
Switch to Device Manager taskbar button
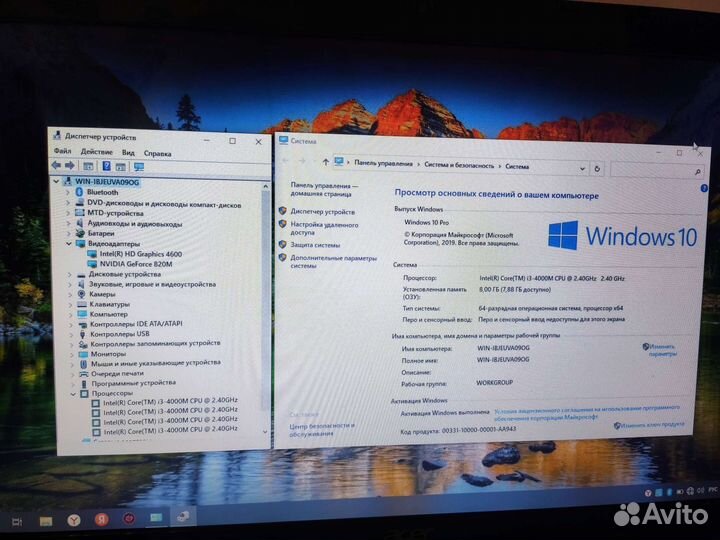coord(183,517)
